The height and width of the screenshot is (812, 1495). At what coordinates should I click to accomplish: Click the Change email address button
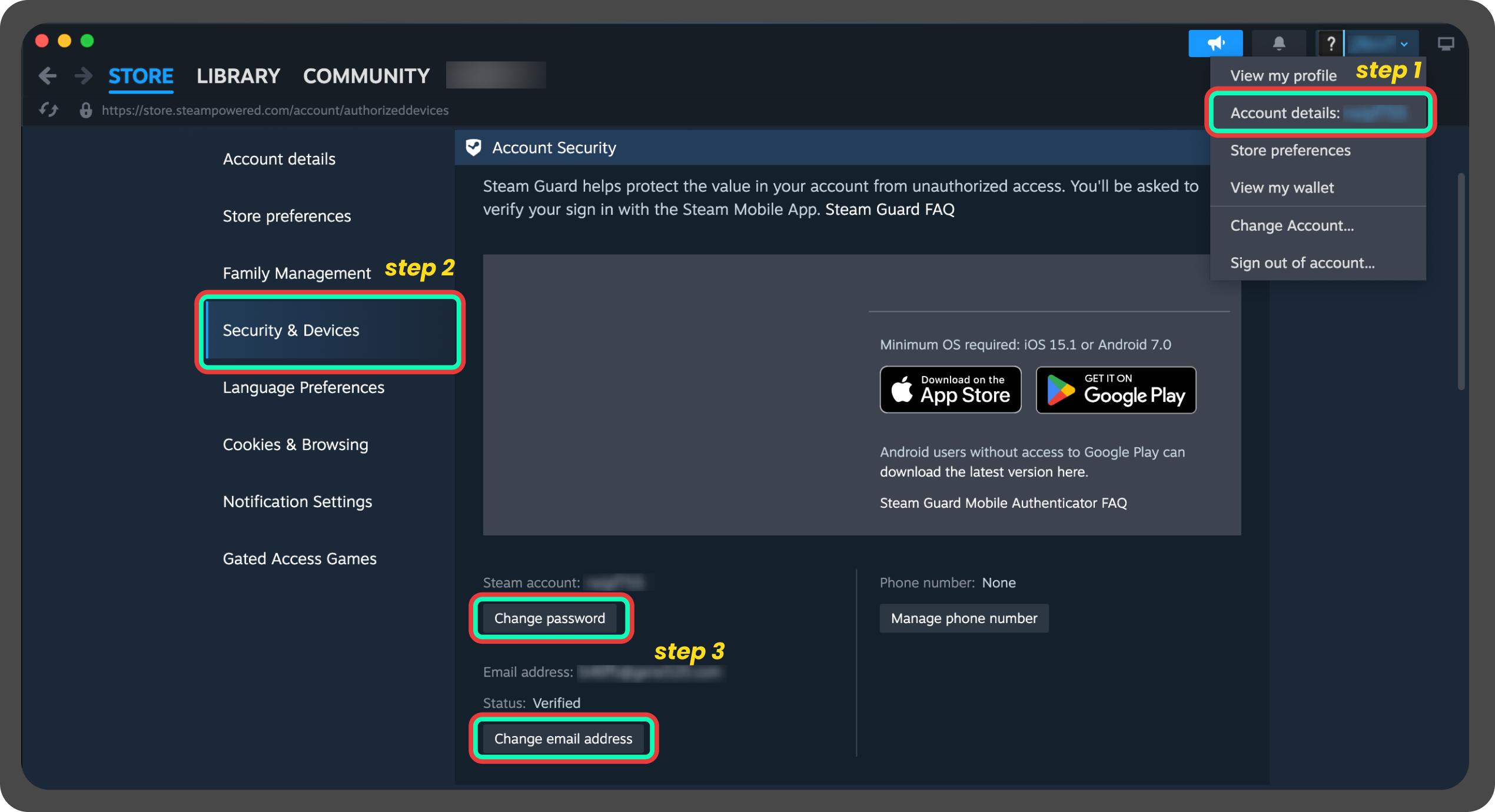(563, 738)
